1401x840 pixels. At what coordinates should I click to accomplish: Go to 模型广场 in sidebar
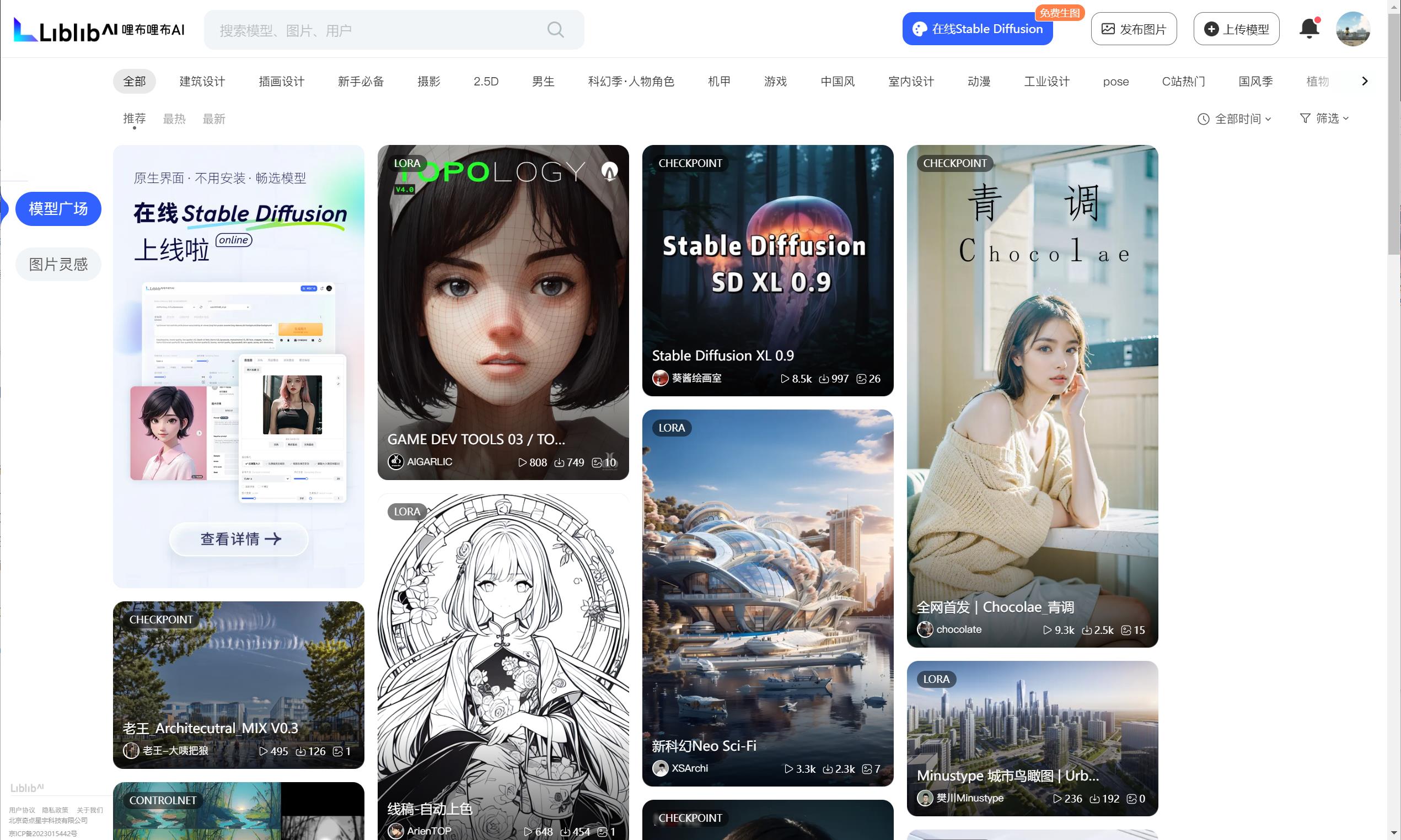point(58,209)
